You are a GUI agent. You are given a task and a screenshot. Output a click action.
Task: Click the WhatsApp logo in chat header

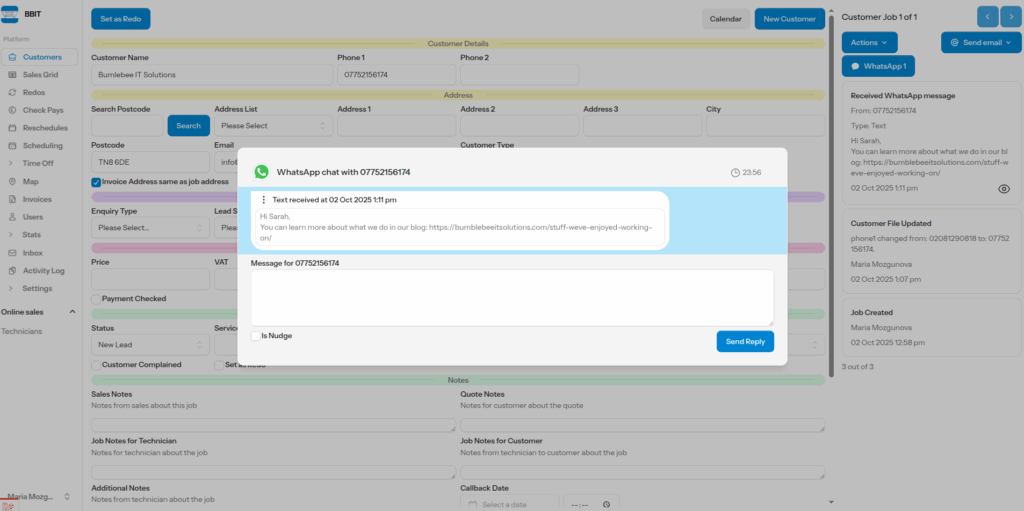click(262, 172)
